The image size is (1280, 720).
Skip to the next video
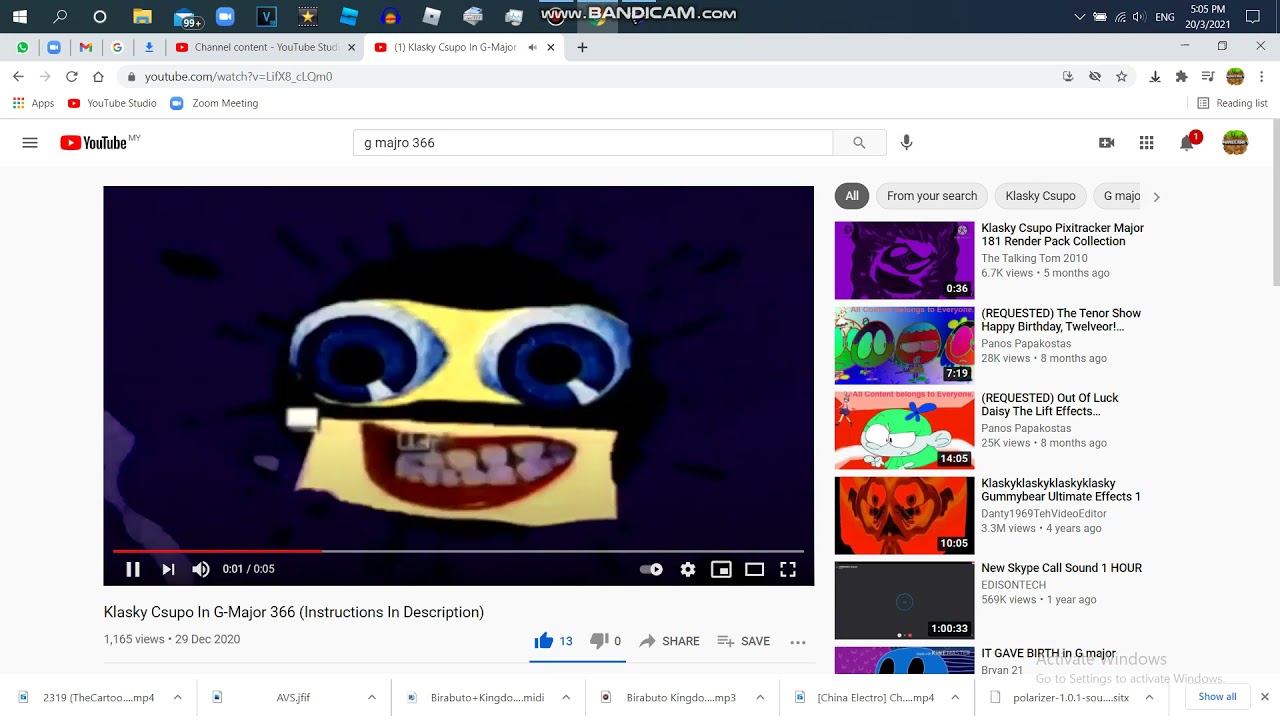[168, 569]
